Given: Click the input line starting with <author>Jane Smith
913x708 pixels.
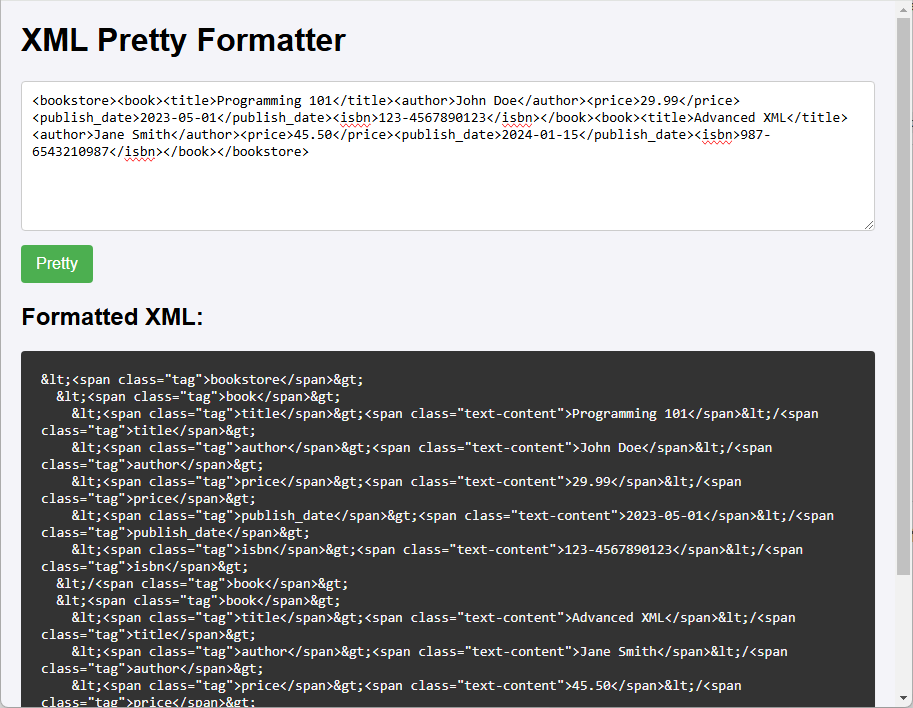Looking at the screenshot, I should click(x=401, y=134).
